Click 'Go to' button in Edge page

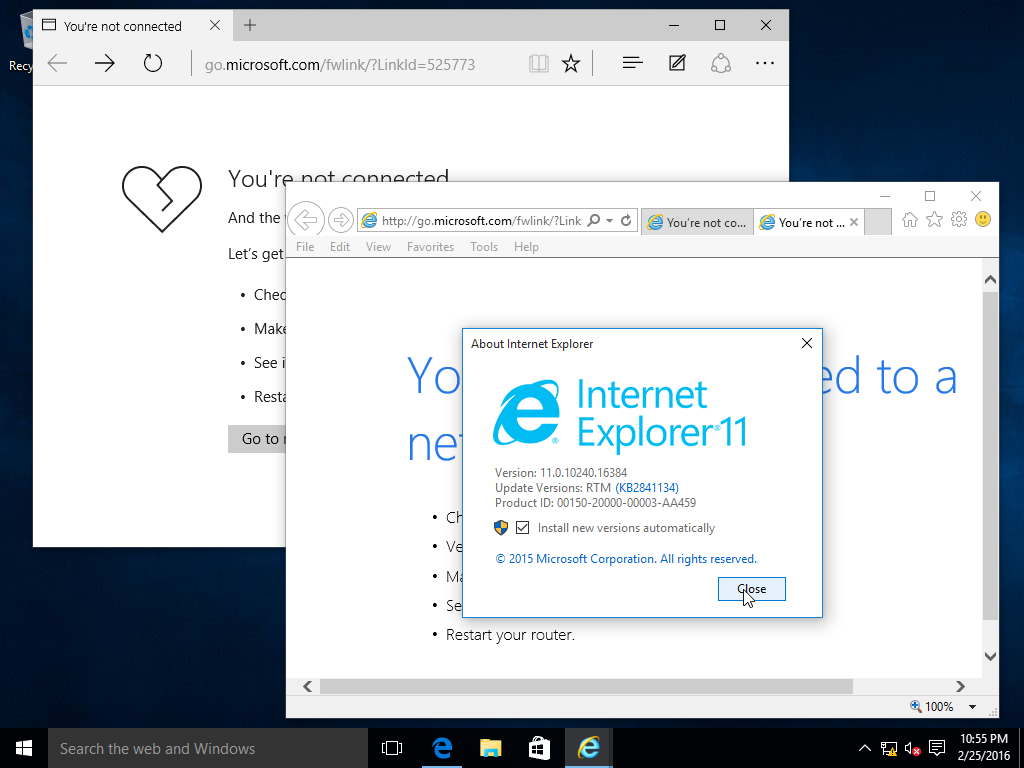tap(257, 439)
